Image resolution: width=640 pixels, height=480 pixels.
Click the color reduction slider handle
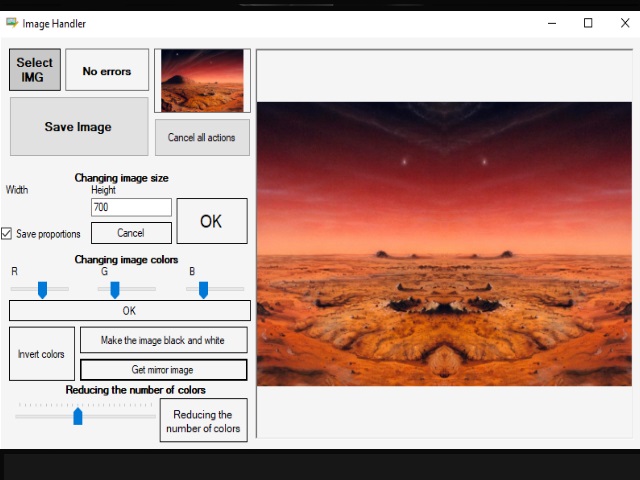[x=78, y=416]
